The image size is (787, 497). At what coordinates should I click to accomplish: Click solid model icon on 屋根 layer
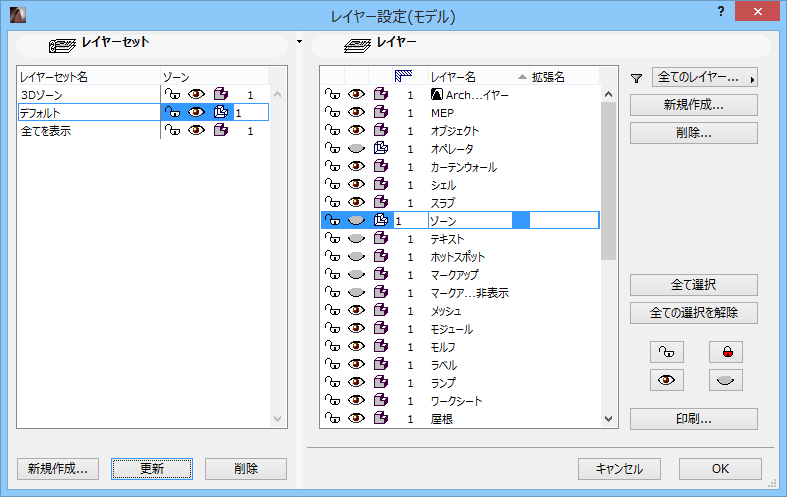381,418
